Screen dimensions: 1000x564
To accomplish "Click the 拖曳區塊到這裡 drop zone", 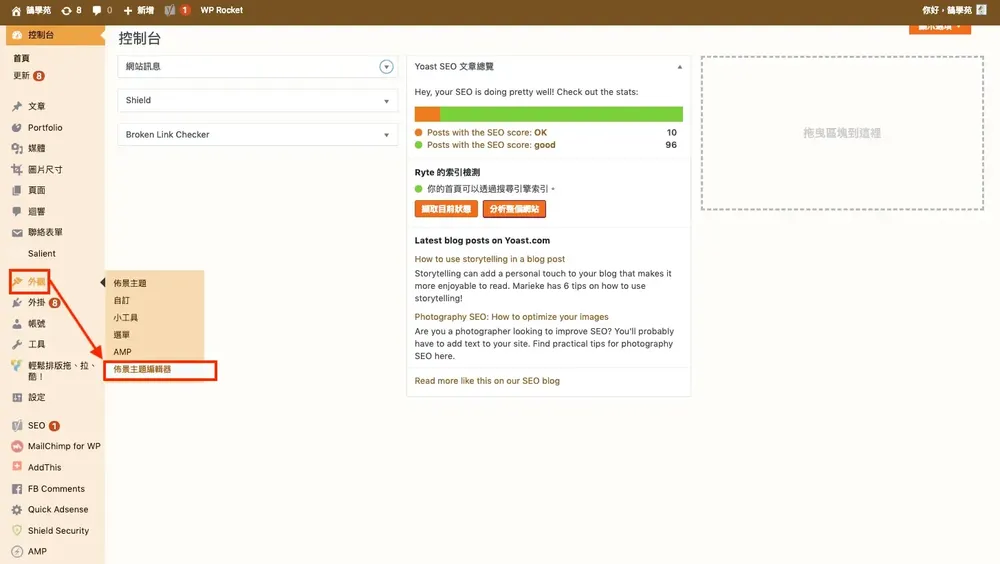I will (x=842, y=133).
